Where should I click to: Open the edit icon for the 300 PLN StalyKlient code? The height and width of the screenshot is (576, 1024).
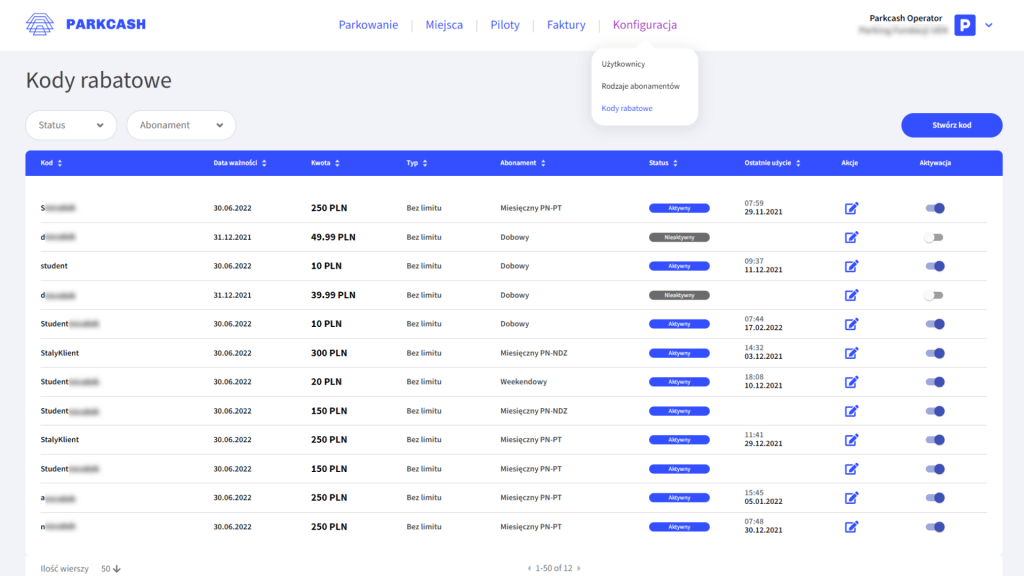click(x=851, y=353)
